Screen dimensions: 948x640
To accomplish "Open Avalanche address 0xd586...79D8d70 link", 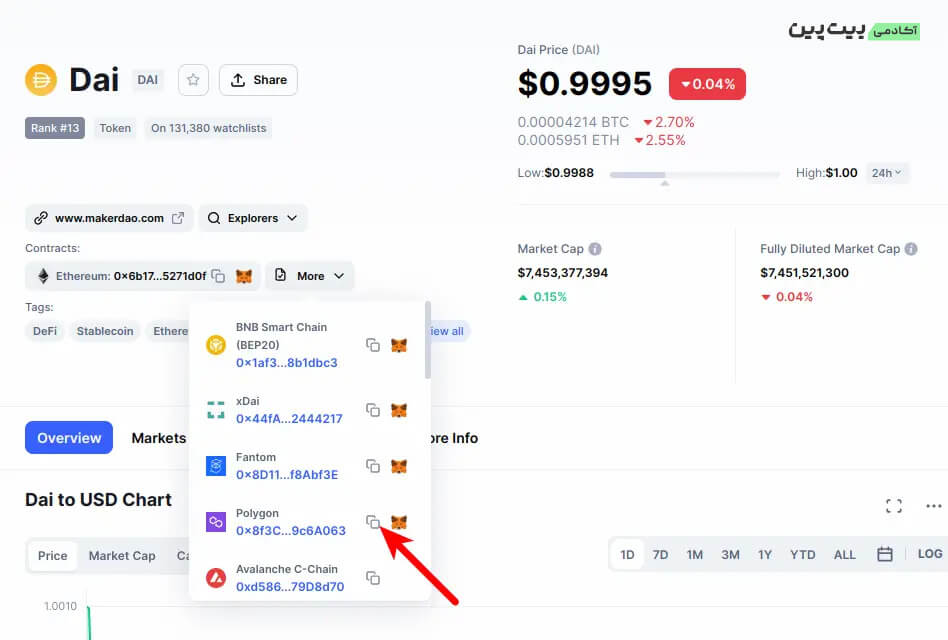I will [x=290, y=586].
